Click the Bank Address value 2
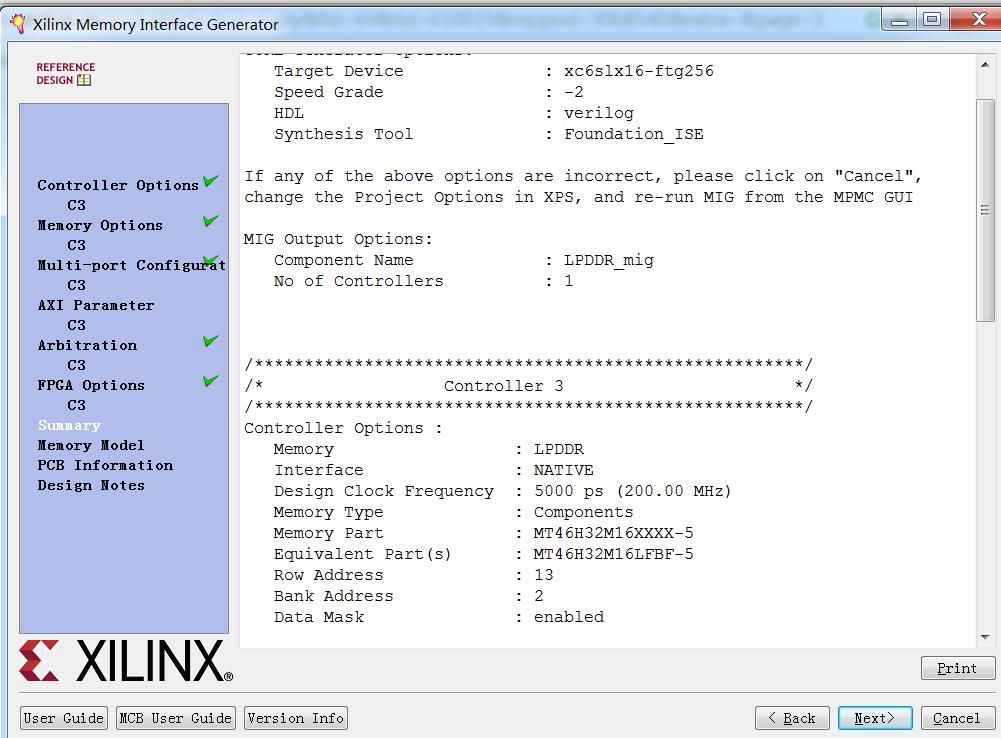 click(539, 596)
